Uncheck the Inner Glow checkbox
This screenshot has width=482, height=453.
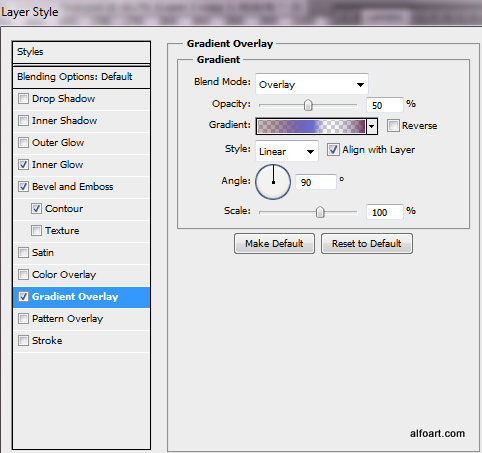point(23,165)
